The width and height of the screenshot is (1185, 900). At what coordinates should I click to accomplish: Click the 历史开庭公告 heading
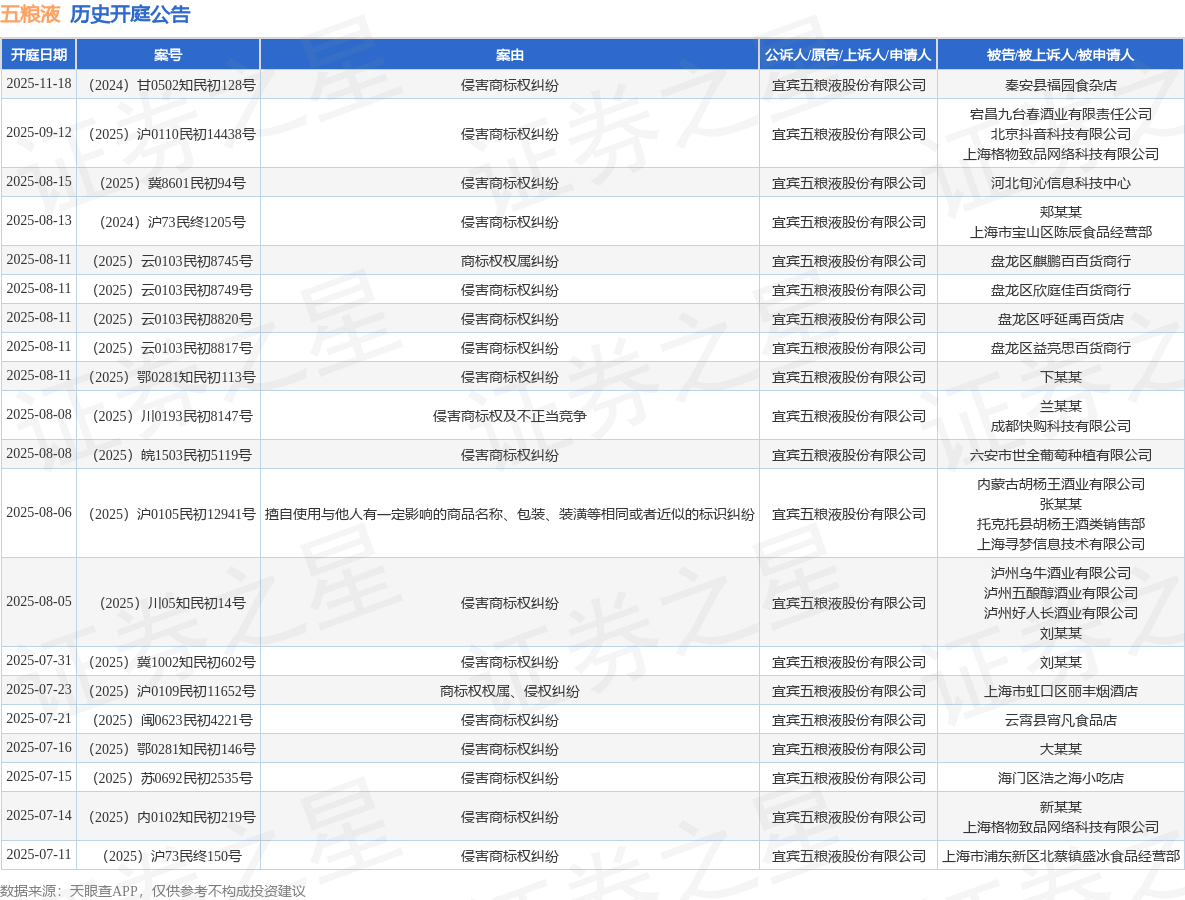[130, 14]
